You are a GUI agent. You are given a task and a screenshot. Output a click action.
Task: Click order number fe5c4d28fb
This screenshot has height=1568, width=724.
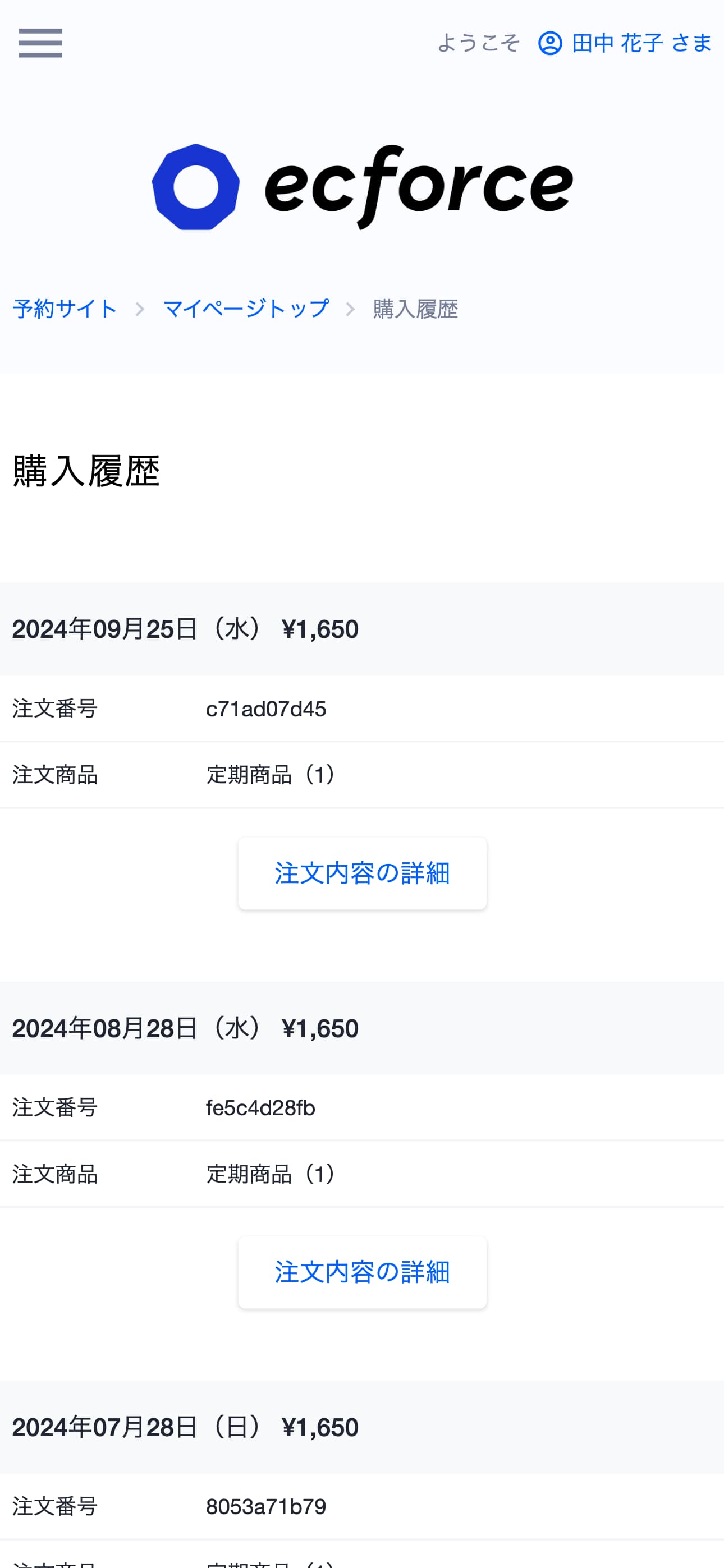click(x=260, y=1107)
